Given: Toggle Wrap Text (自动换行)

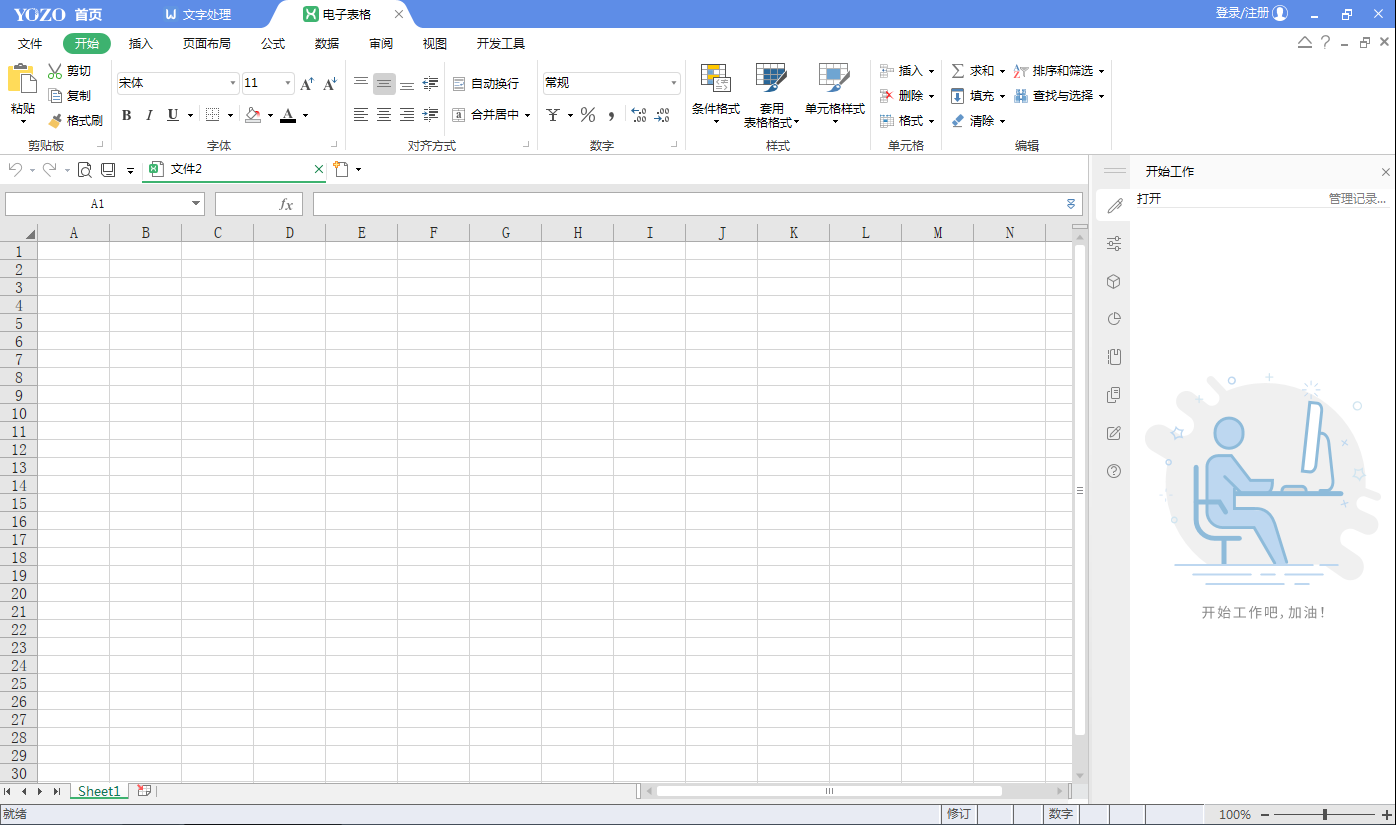Looking at the screenshot, I should coord(486,84).
